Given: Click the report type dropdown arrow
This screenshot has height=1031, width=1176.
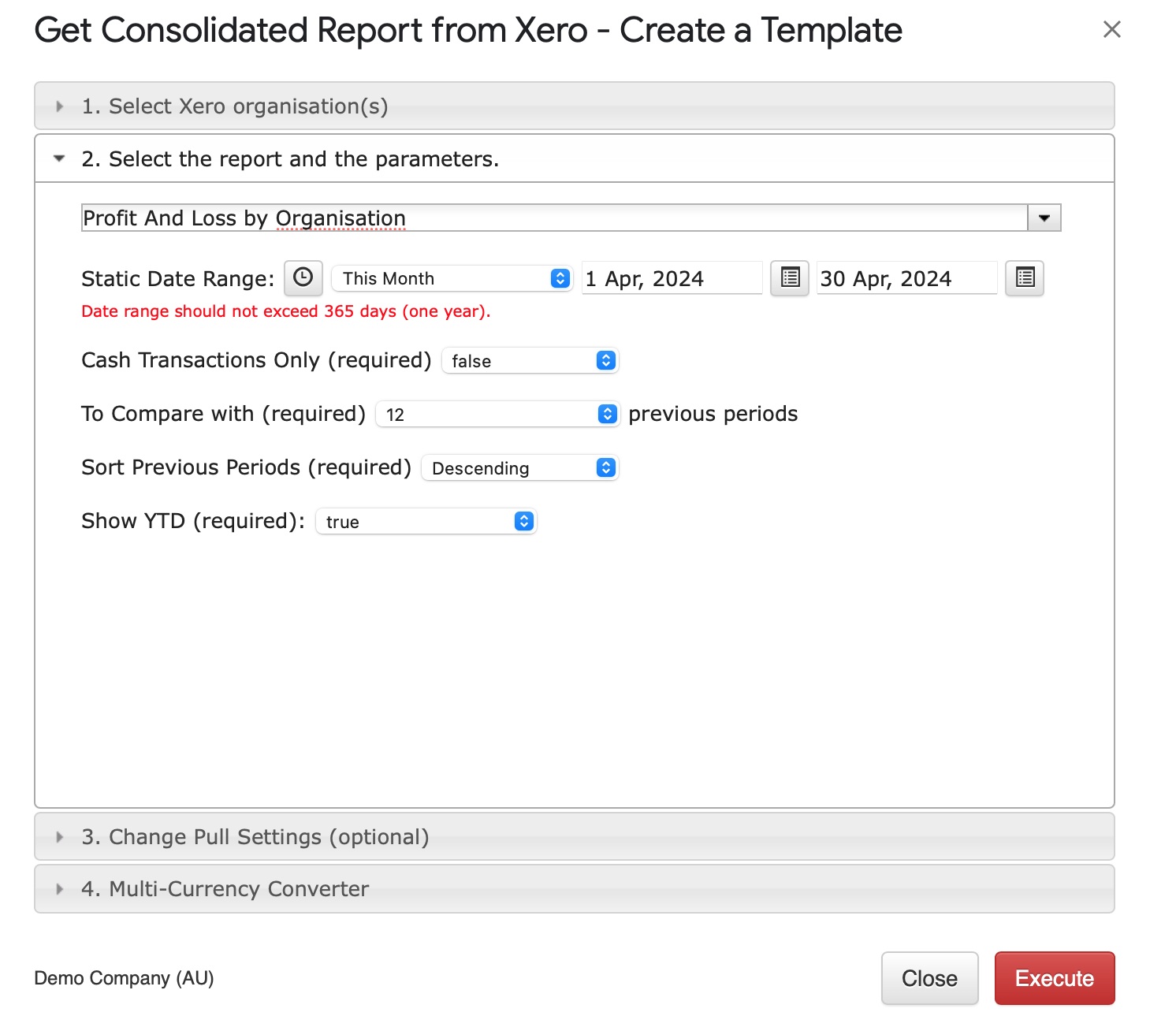Looking at the screenshot, I should [1044, 218].
